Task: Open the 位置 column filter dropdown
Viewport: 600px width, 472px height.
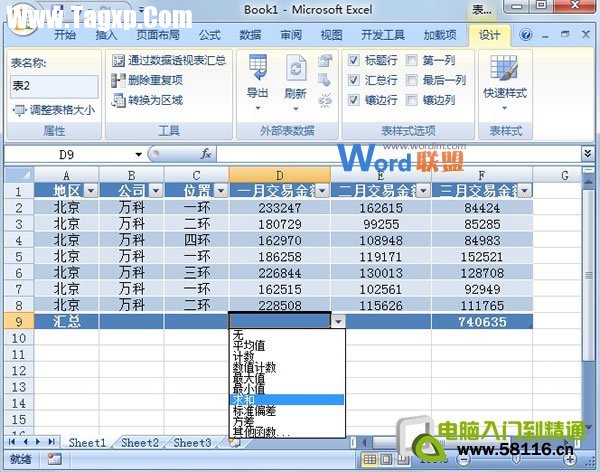Action: [221, 190]
